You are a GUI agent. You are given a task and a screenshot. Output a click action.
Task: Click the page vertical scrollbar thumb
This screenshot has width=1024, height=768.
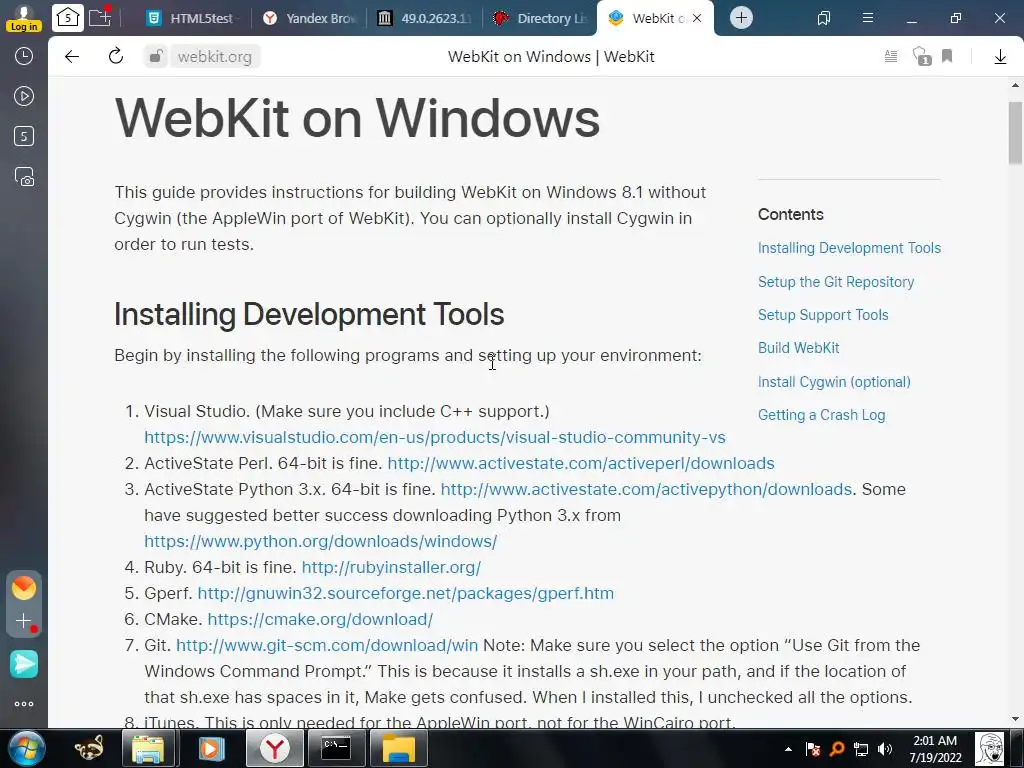coord(1015,133)
